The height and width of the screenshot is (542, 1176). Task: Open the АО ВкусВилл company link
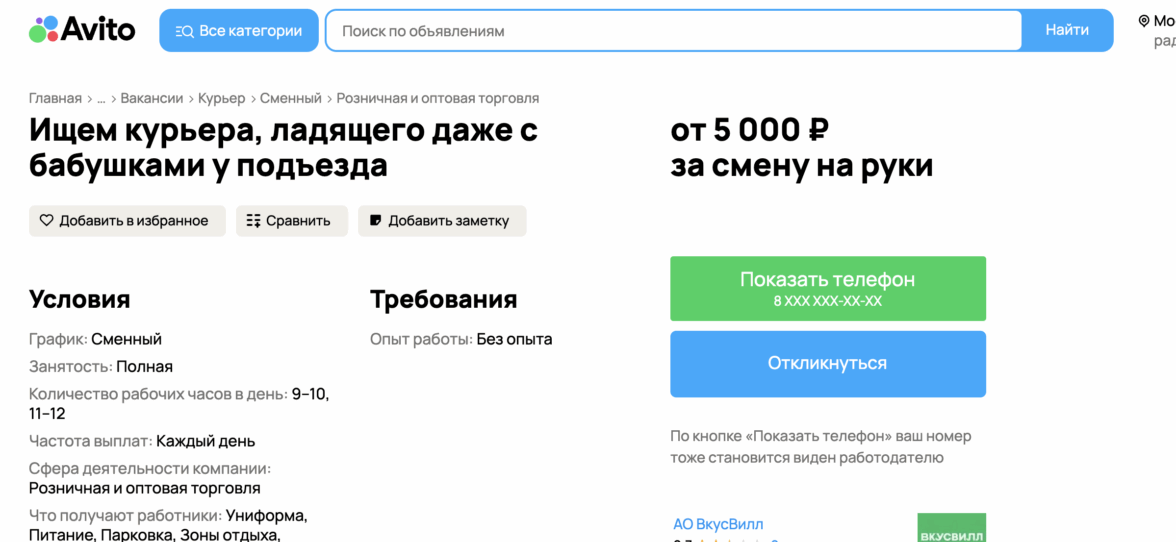tap(718, 524)
